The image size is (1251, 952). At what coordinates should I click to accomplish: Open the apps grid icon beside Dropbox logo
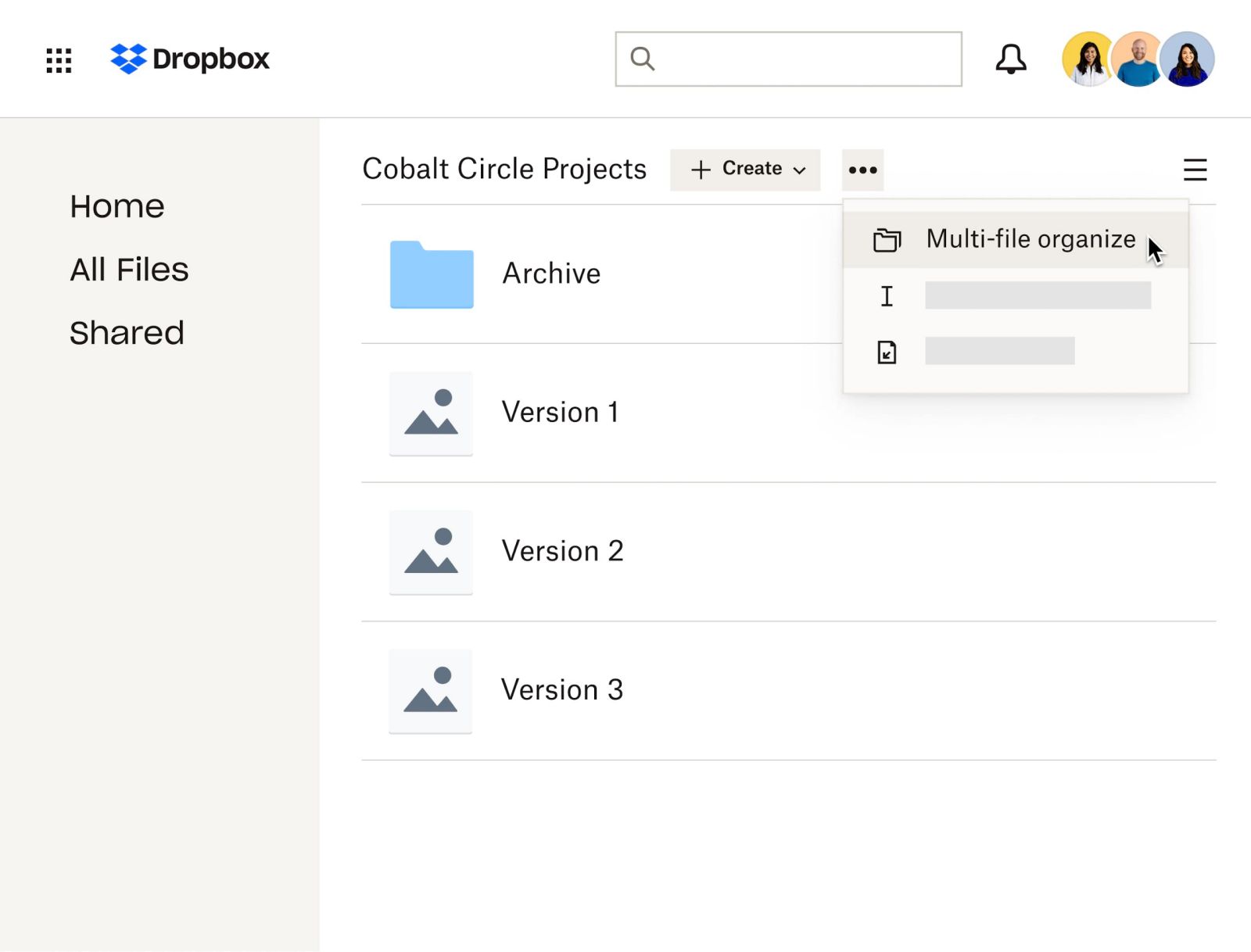click(x=59, y=59)
